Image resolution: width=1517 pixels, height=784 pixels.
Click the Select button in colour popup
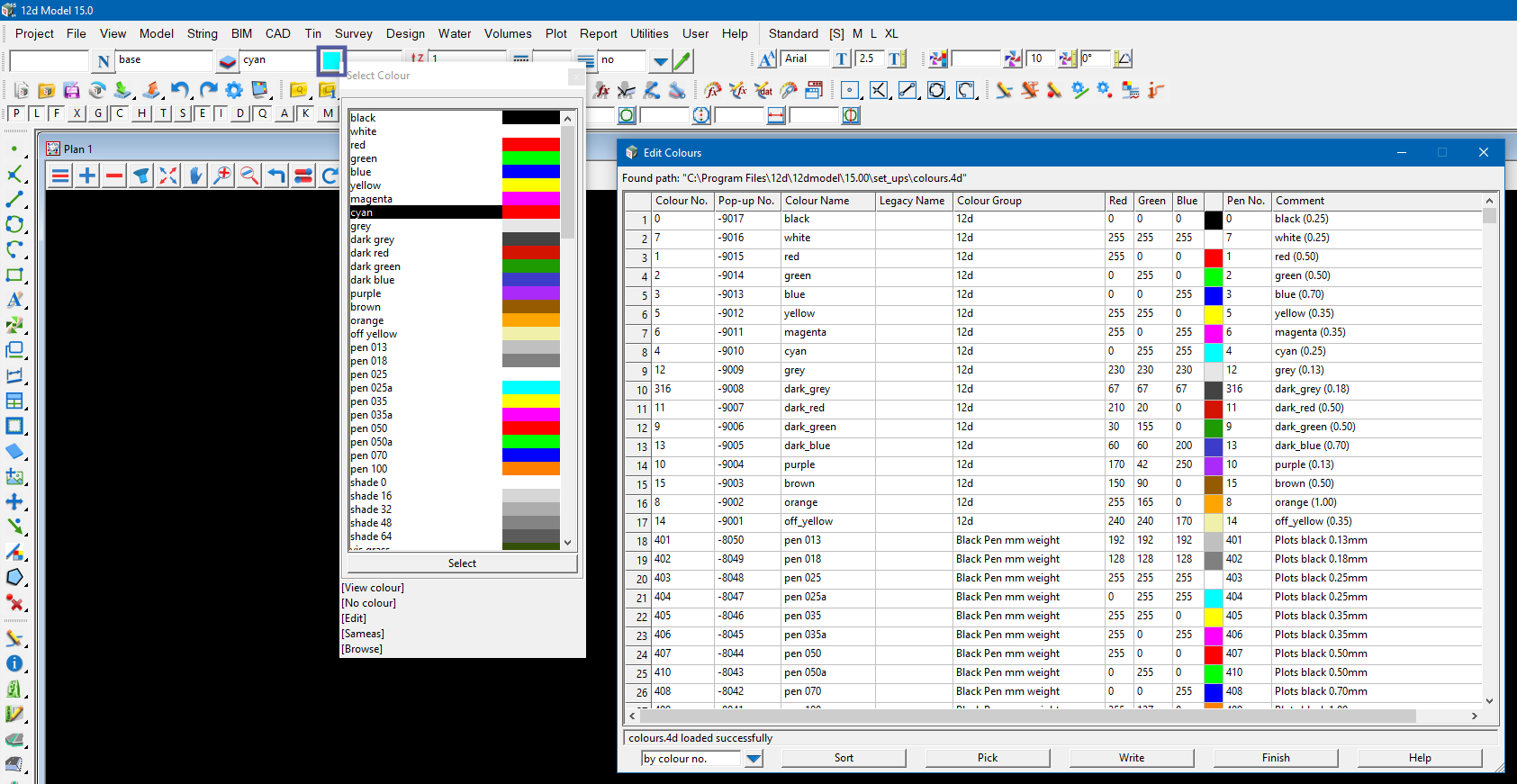click(462, 563)
